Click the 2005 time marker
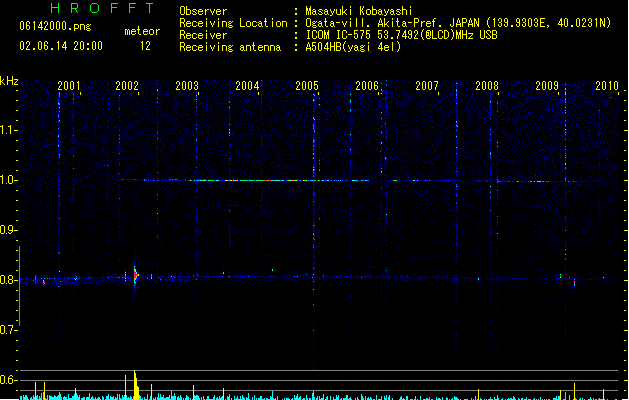Image resolution: width=629 pixels, height=400 pixels. pyautogui.click(x=307, y=85)
